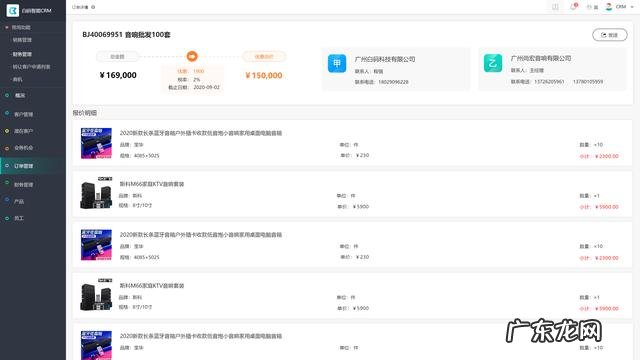
Task: Open 产品 menu
Action: (19, 201)
